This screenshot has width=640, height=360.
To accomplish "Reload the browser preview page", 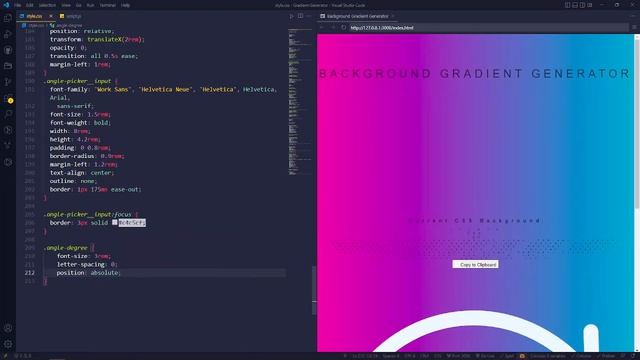I will (x=344, y=27).
